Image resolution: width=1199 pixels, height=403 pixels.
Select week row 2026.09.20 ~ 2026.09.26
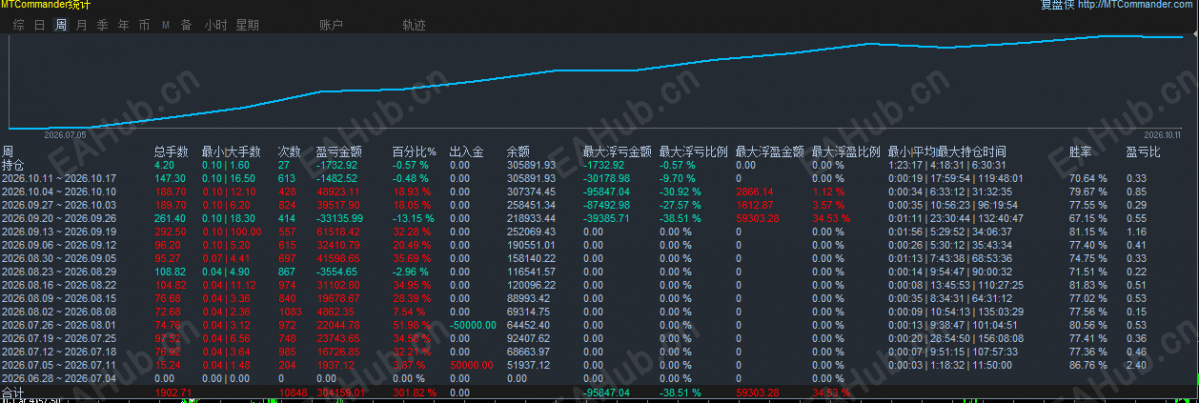(58, 218)
